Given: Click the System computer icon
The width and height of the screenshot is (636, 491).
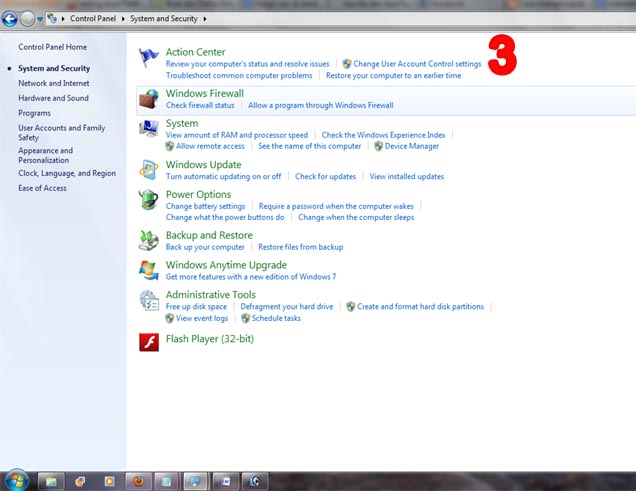Looking at the screenshot, I should pos(148,129).
